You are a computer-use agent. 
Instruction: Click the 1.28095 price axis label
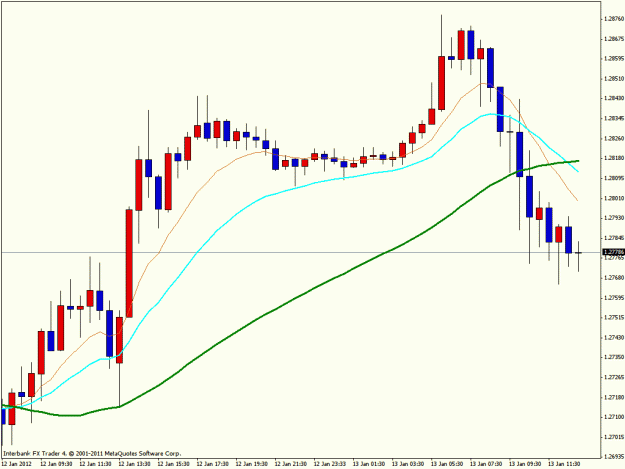click(x=614, y=178)
